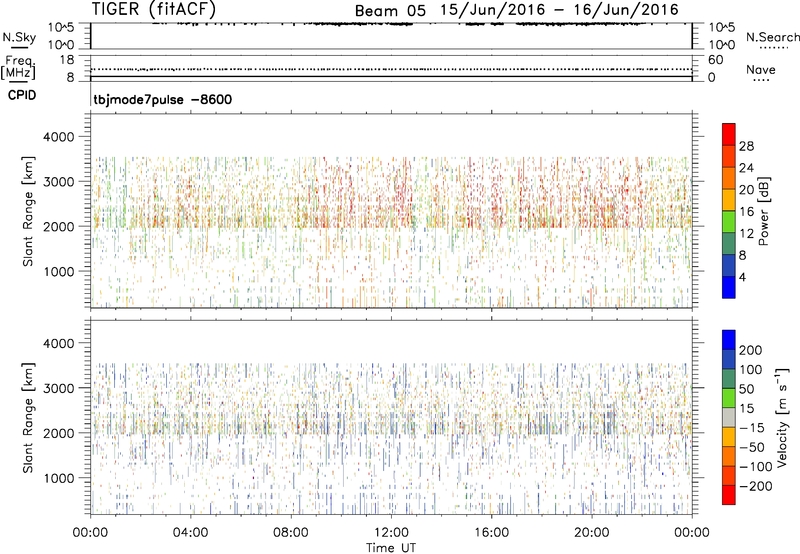Pick the bottom red Velocity colorbar segment
Viewport: 800px width, 554px height.
(x=729, y=495)
